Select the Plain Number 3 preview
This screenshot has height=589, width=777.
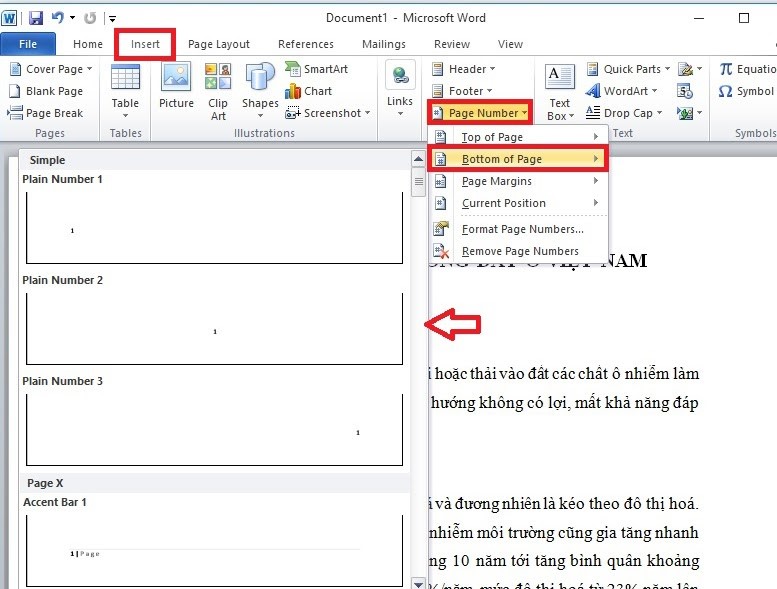pyautogui.click(x=215, y=430)
